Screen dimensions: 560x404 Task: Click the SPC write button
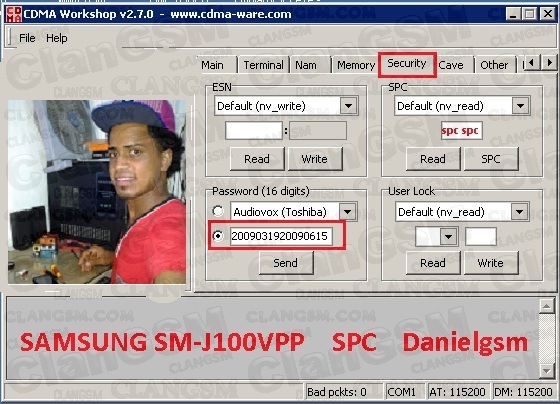point(491,159)
